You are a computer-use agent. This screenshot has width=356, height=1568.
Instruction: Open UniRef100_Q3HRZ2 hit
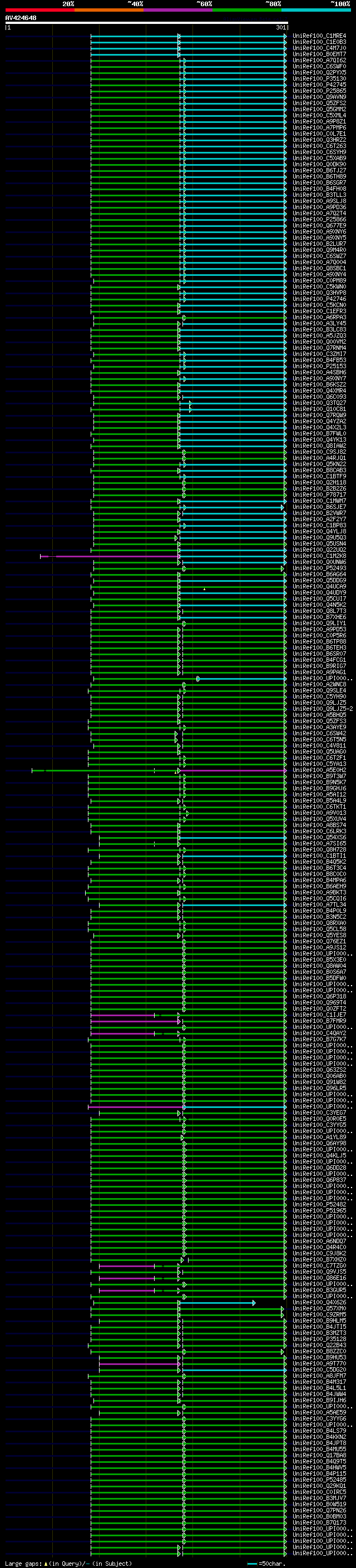[319, 140]
